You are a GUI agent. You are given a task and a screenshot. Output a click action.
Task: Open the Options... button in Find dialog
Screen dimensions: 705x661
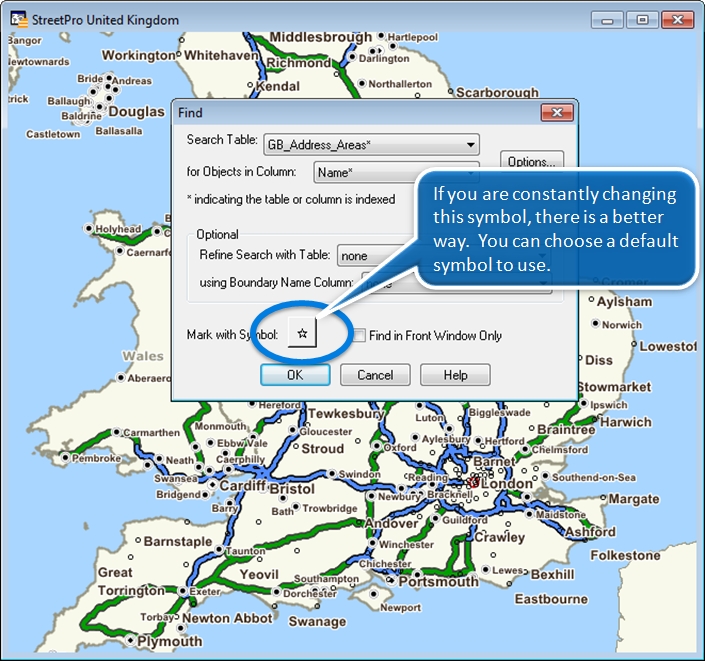[531, 161]
